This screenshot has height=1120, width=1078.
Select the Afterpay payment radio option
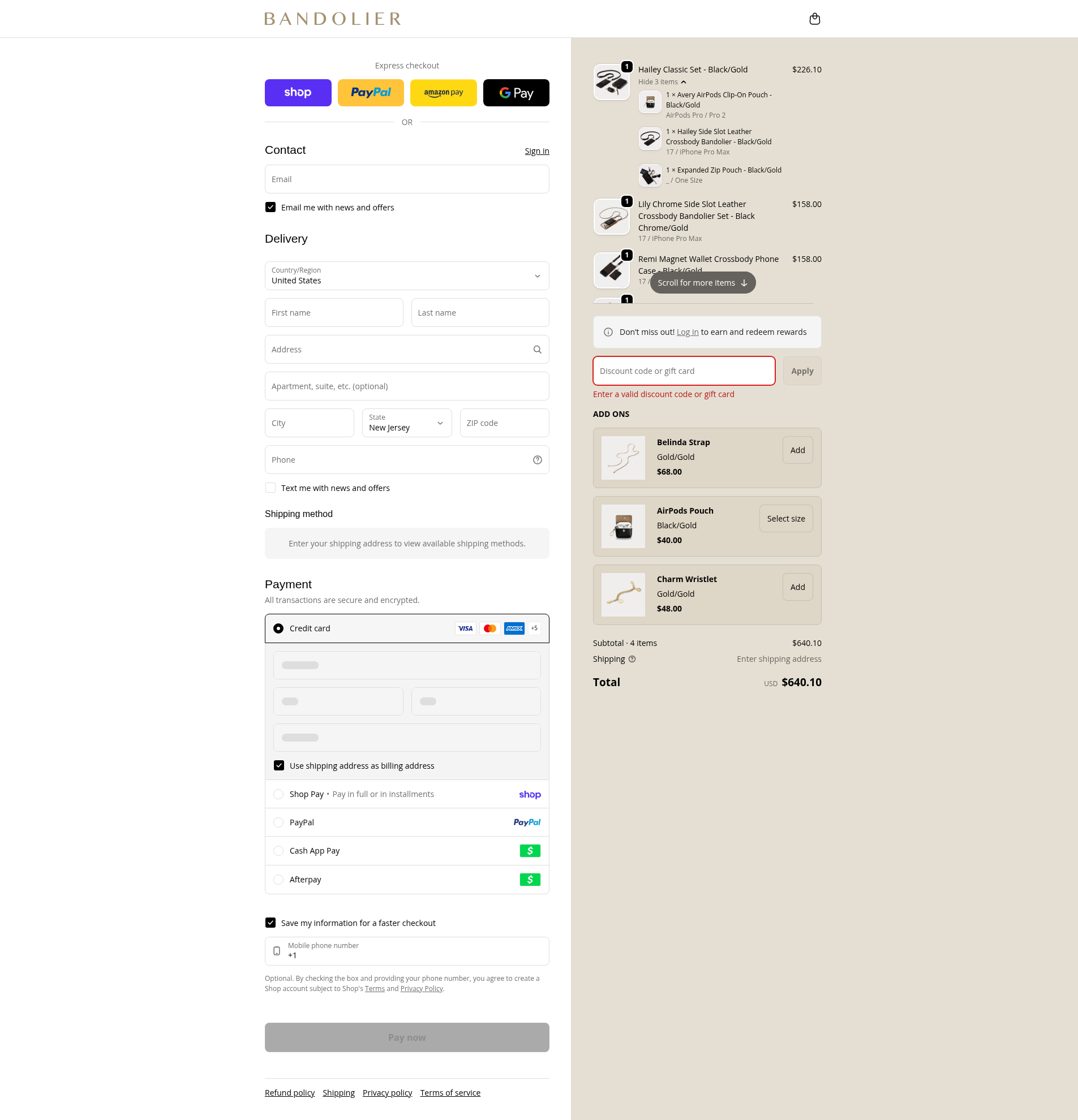[278, 880]
